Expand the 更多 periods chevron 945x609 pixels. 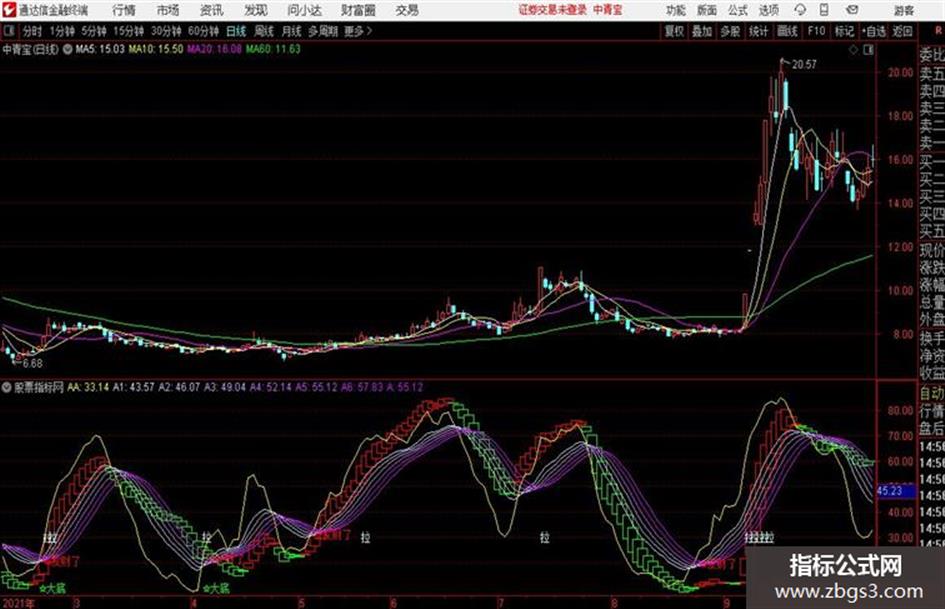coord(358,31)
